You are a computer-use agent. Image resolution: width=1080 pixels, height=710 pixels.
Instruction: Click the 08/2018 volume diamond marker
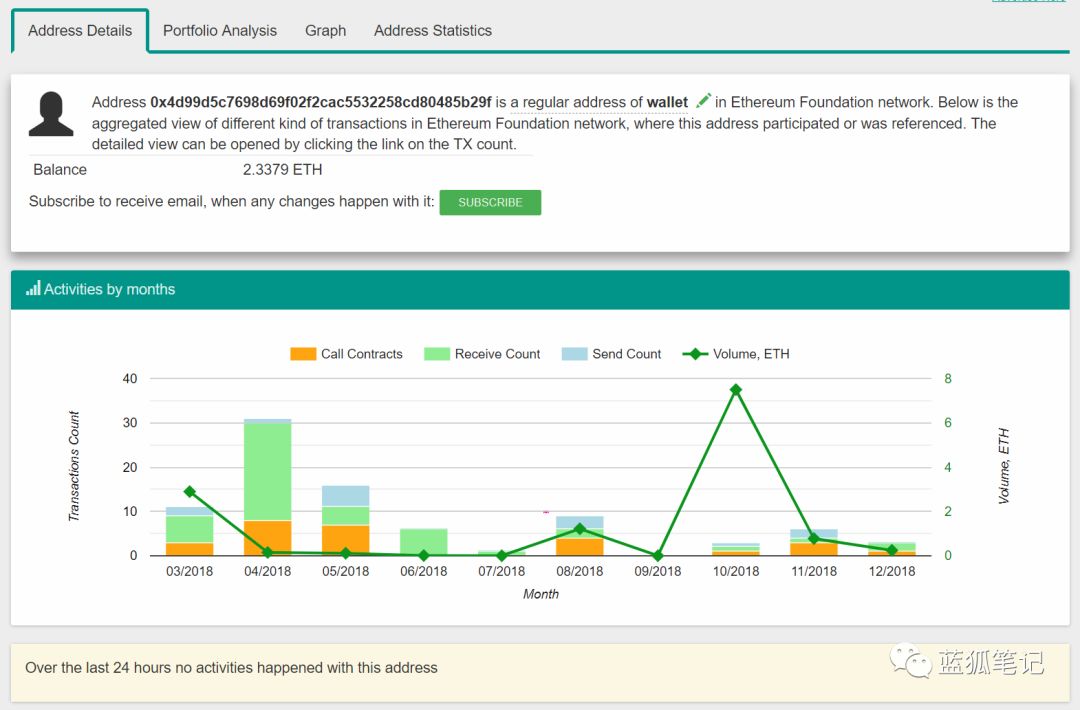pos(580,529)
